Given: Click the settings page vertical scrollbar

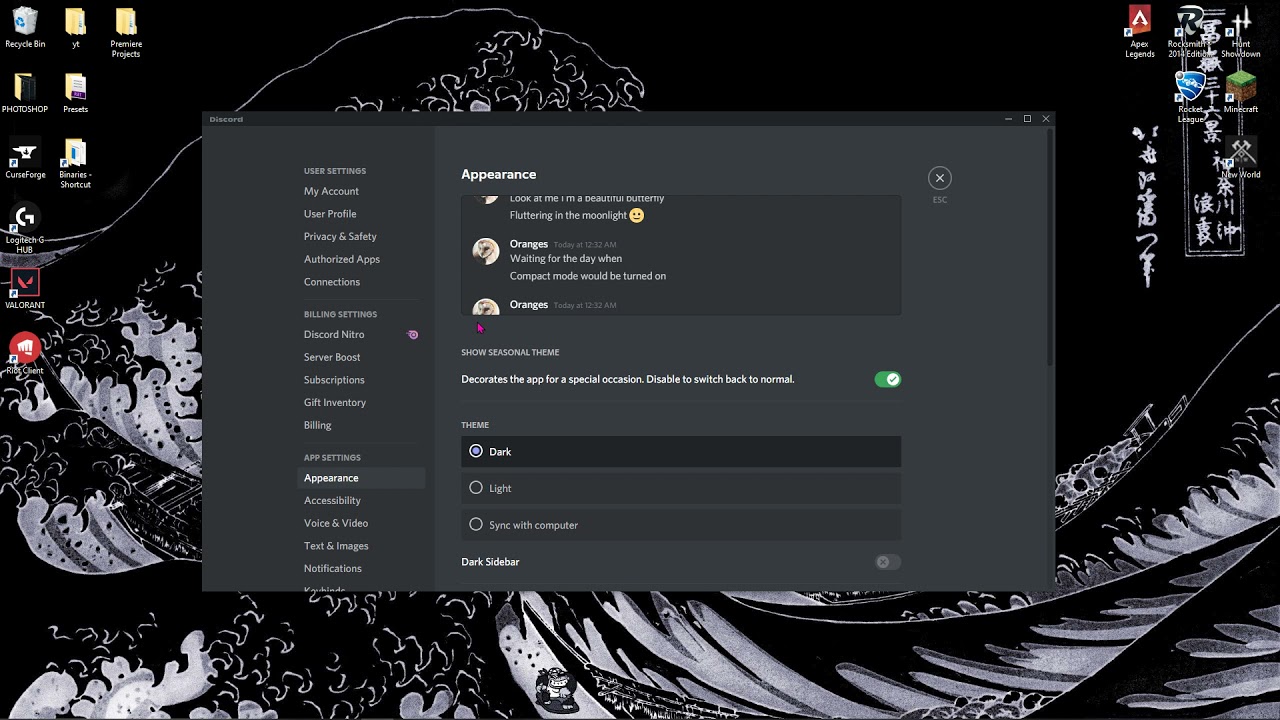Looking at the screenshot, I should coord(1049,246).
